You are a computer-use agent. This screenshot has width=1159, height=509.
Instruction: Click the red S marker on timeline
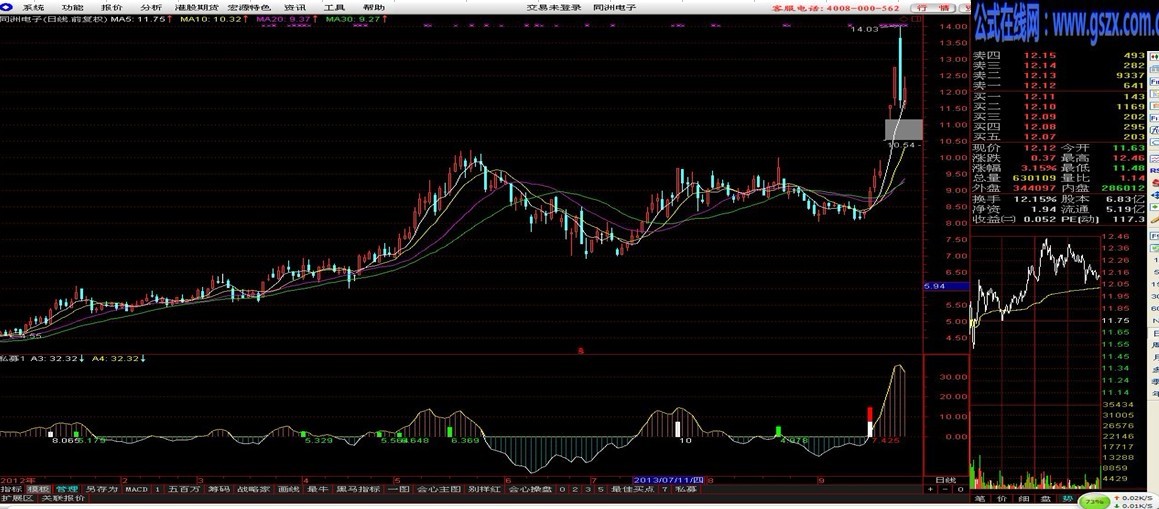[x=581, y=351]
